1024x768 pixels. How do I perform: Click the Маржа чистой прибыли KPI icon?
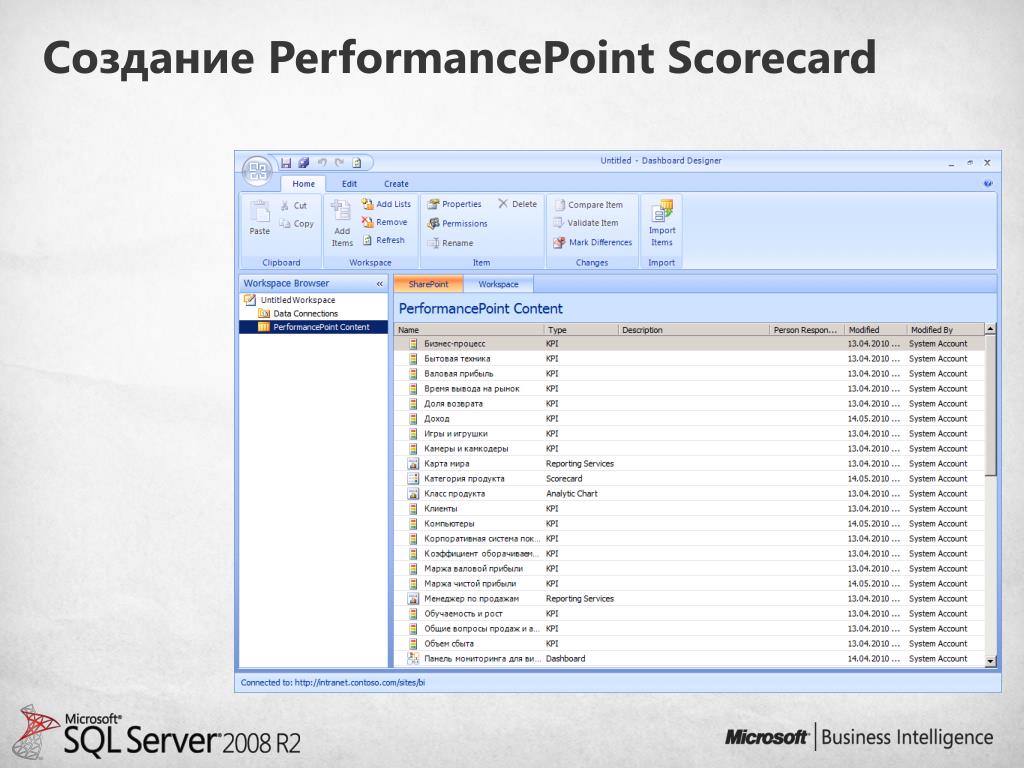413,584
